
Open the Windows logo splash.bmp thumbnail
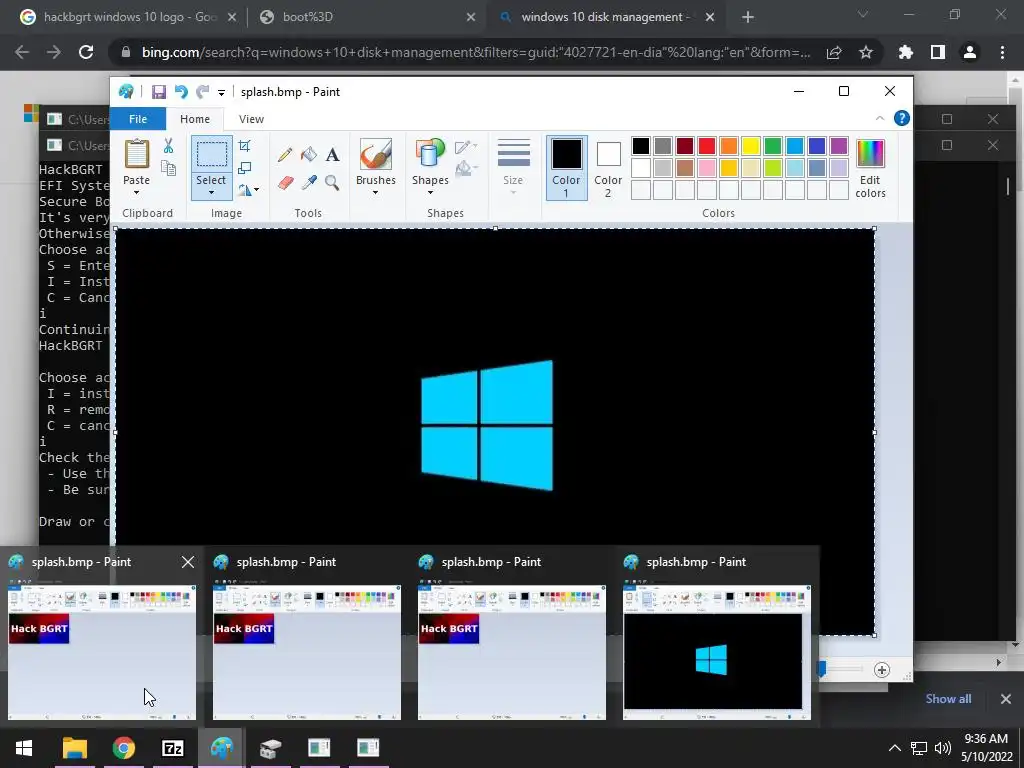pyautogui.click(x=716, y=652)
